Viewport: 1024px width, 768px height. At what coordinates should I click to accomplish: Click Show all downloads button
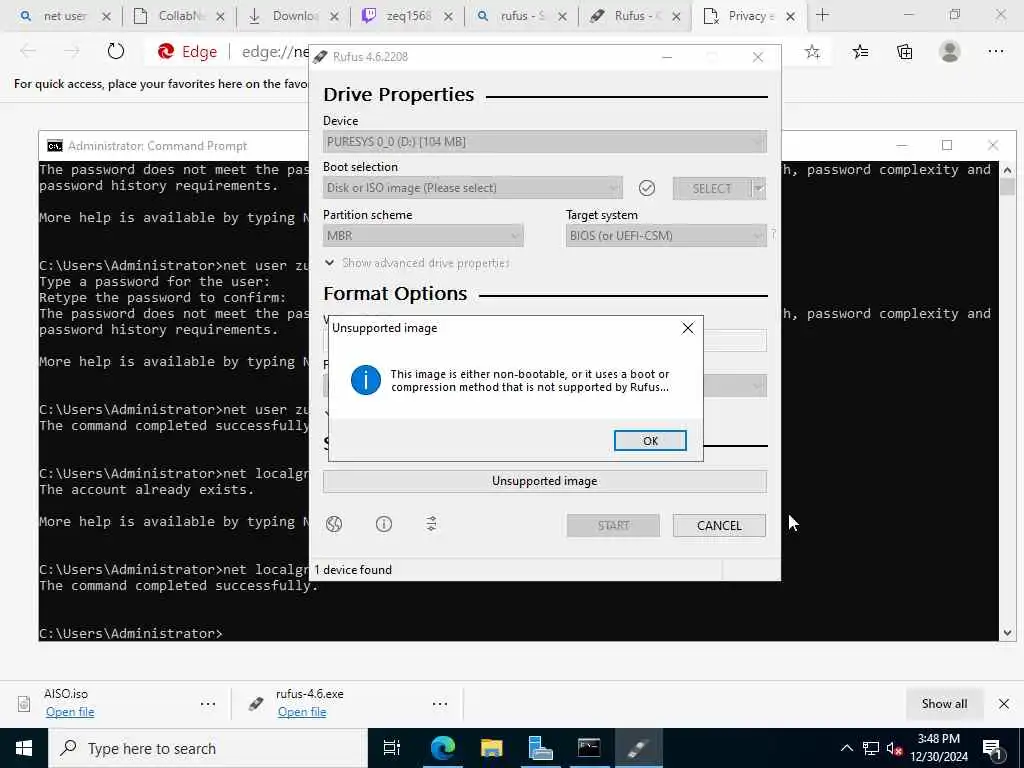[x=944, y=704]
